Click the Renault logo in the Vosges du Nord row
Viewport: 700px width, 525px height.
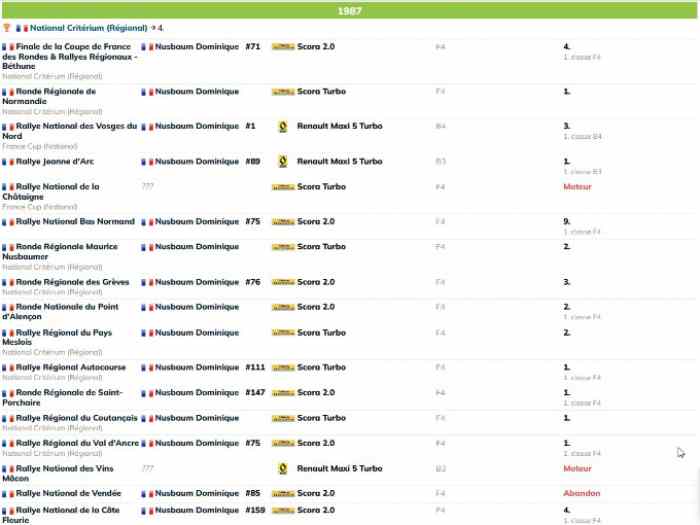[x=283, y=127]
